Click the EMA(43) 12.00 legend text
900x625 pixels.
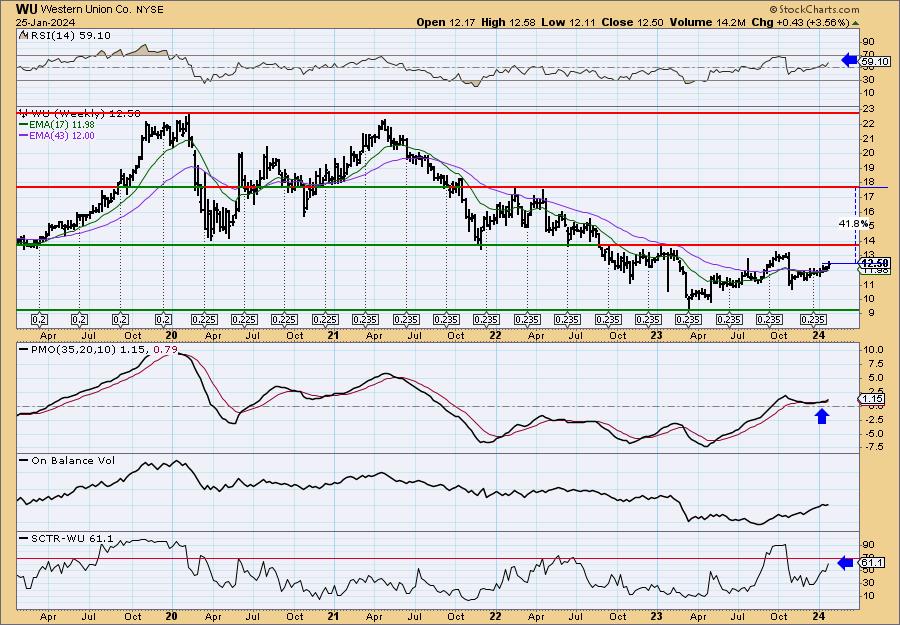[61, 136]
